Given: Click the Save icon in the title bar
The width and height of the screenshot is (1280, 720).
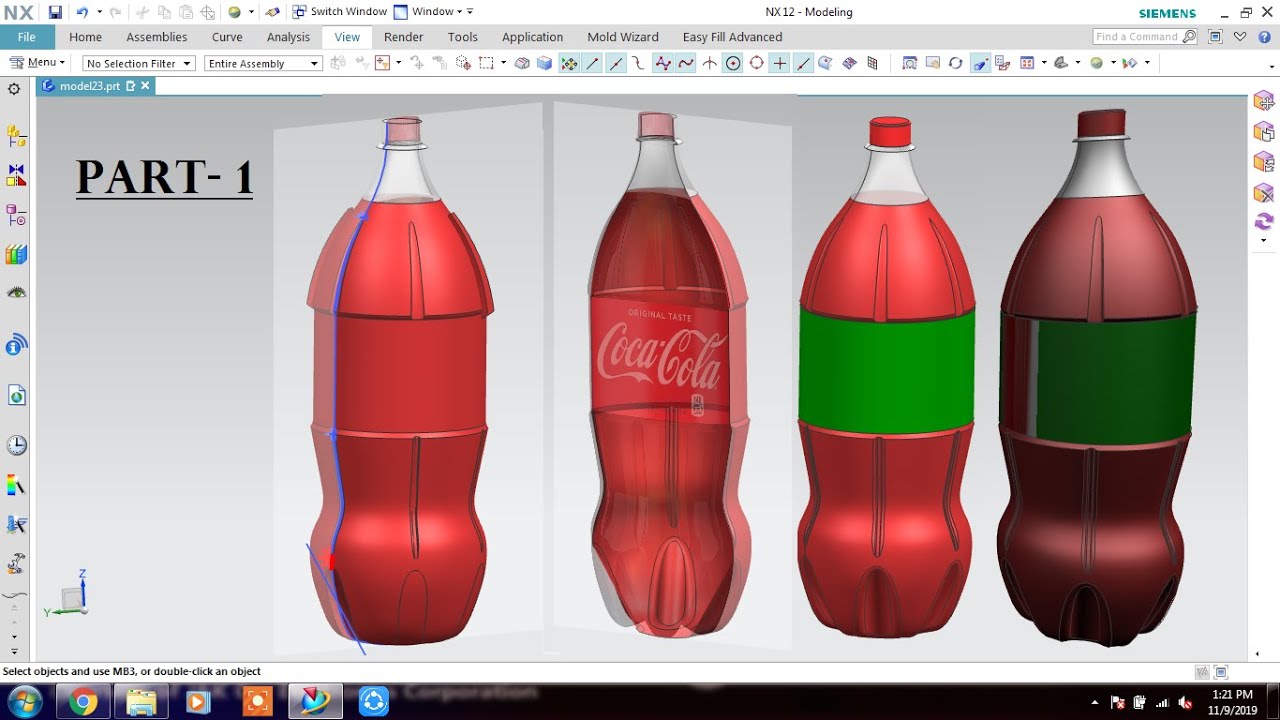Looking at the screenshot, I should (x=55, y=12).
